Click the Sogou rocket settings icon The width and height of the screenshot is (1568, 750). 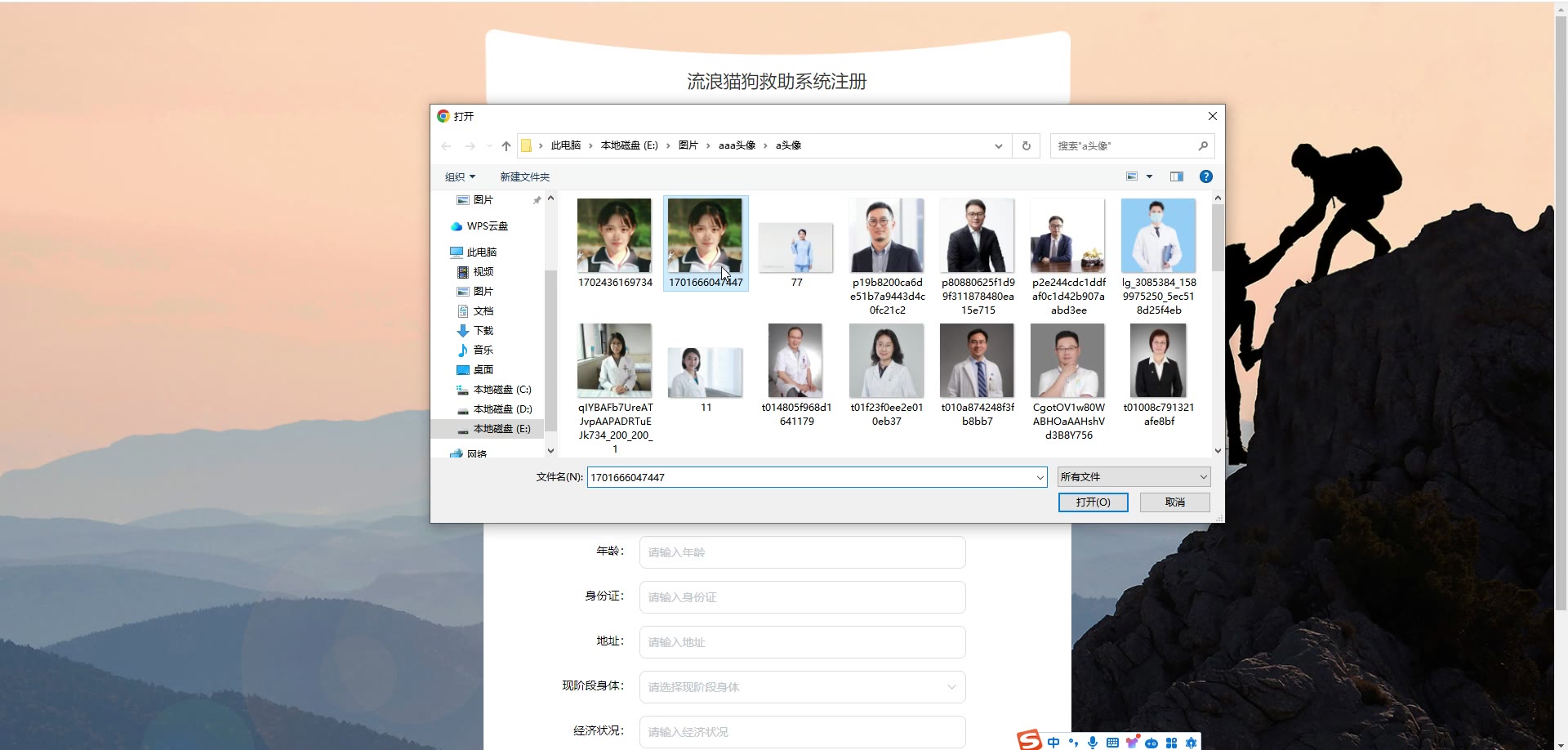[1191, 743]
